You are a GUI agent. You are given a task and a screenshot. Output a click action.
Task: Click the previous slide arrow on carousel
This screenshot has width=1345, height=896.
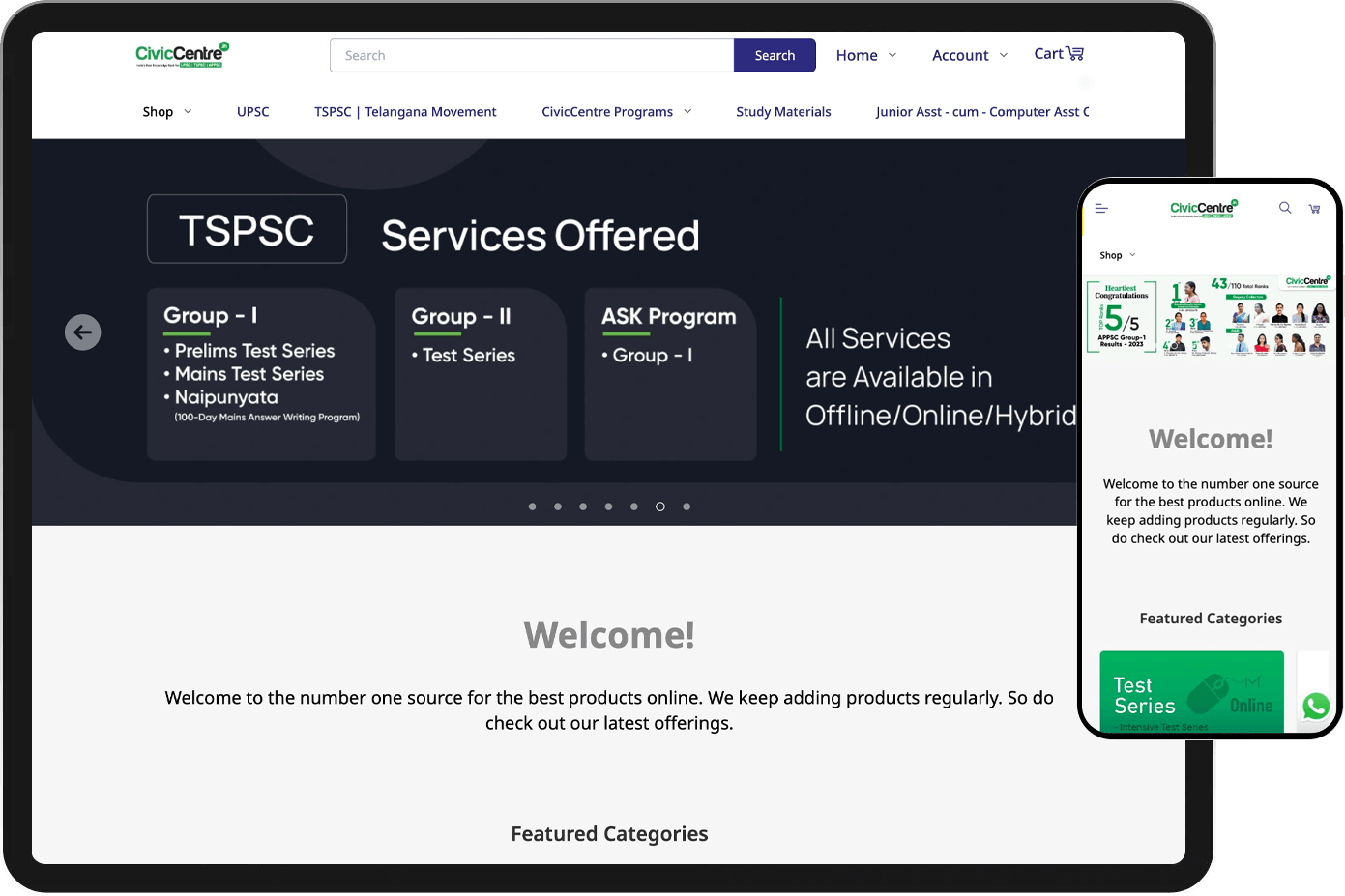(83, 332)
